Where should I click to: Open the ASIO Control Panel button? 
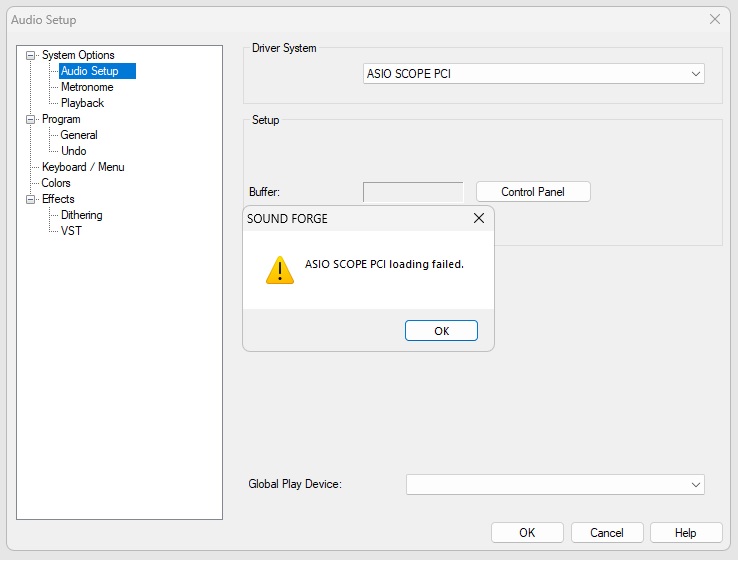point(533,192)
